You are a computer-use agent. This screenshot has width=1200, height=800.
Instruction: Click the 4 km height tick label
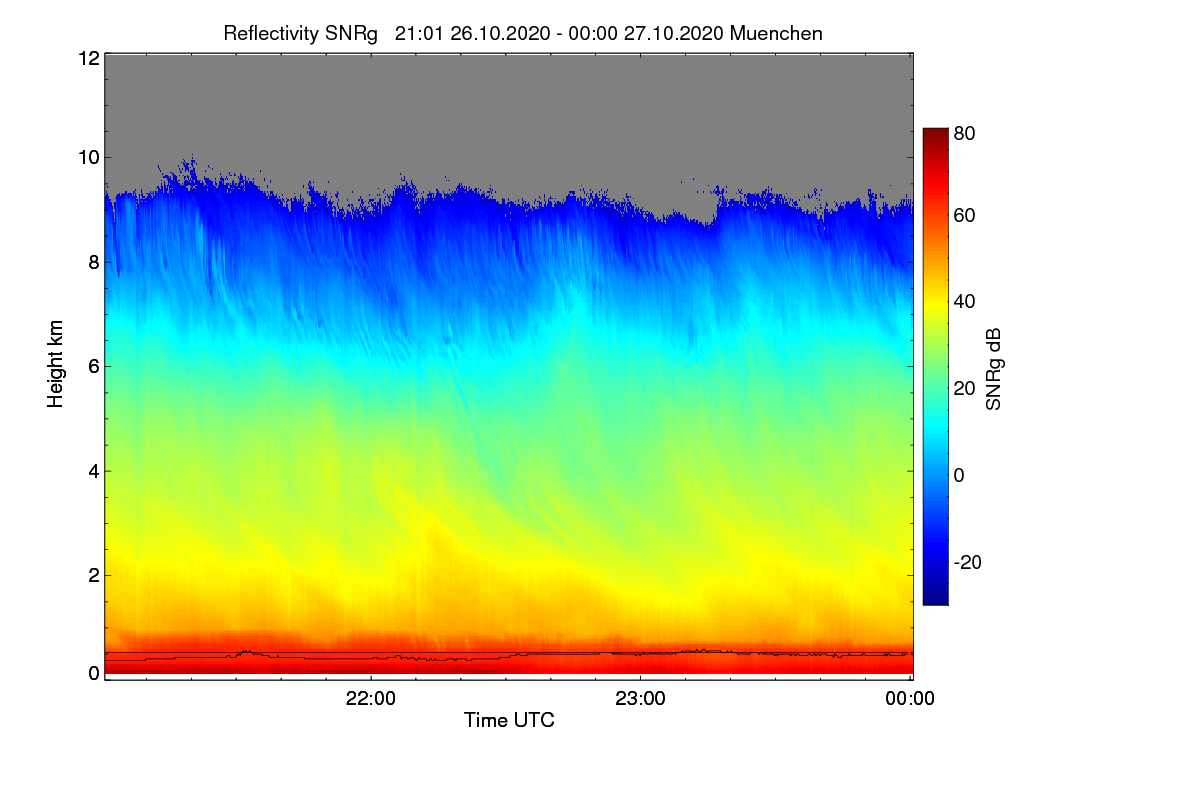pos(94,470)
